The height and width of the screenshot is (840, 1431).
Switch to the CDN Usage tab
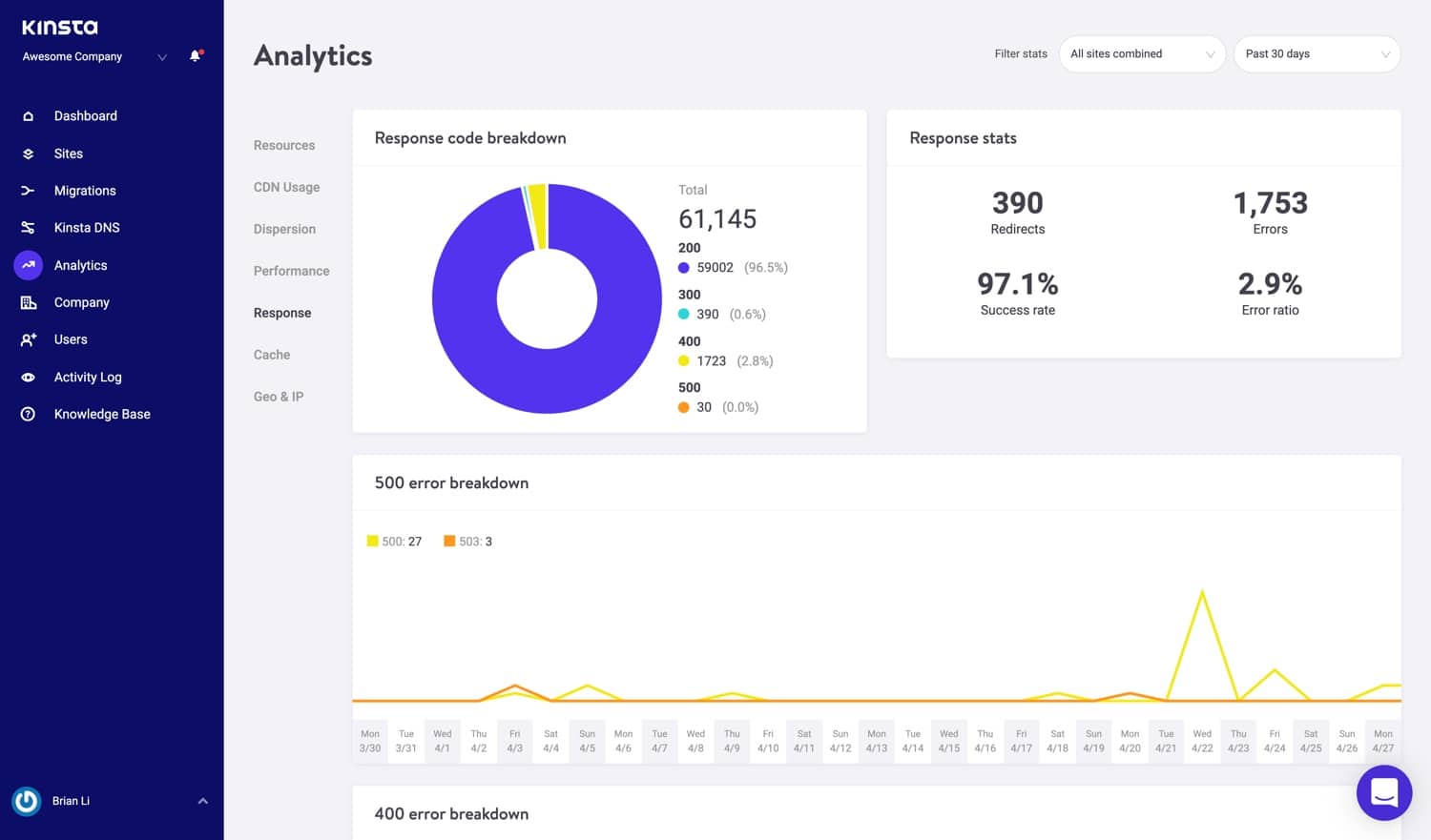coord(286,188)
